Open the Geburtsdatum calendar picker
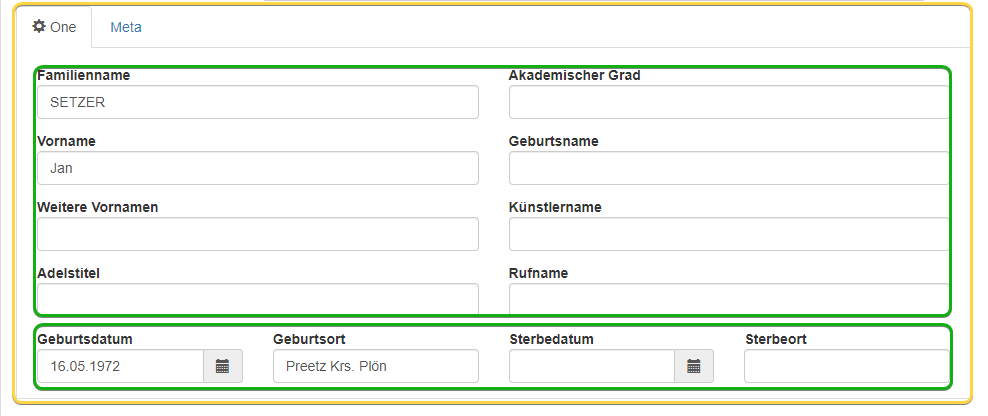Viewport: 988px width, 416px height. click(x=222, y=366)
